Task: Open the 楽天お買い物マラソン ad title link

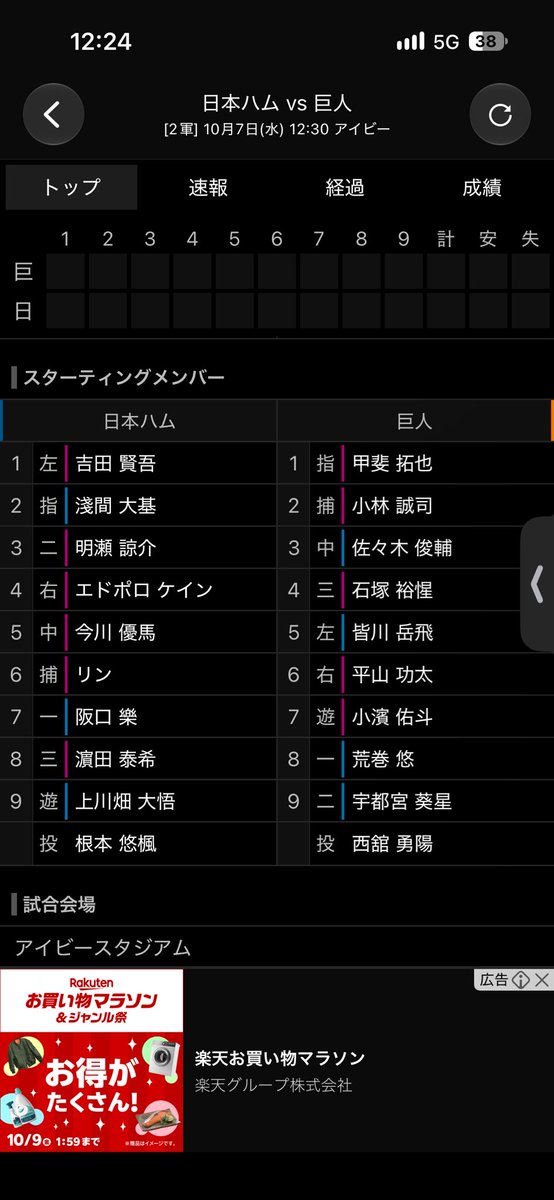Action: (280, 1058)
